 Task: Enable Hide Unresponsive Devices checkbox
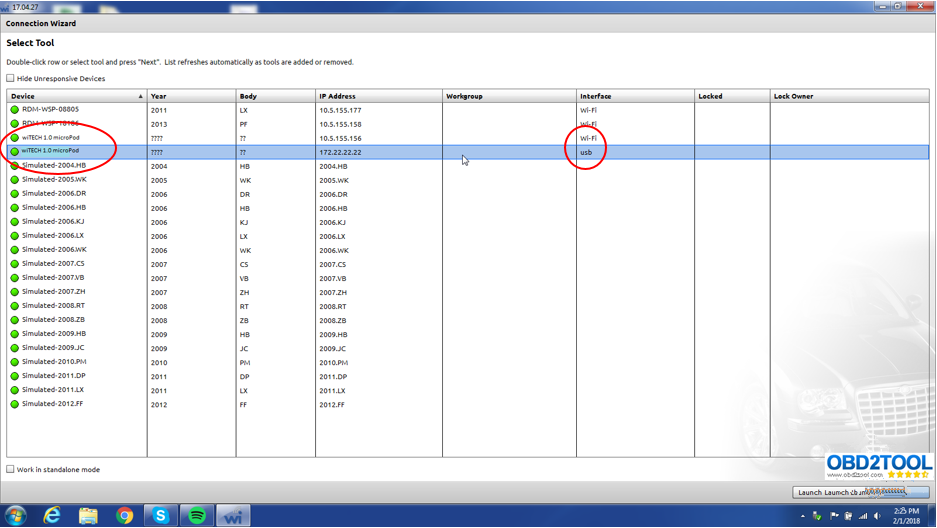coord(10,78)
